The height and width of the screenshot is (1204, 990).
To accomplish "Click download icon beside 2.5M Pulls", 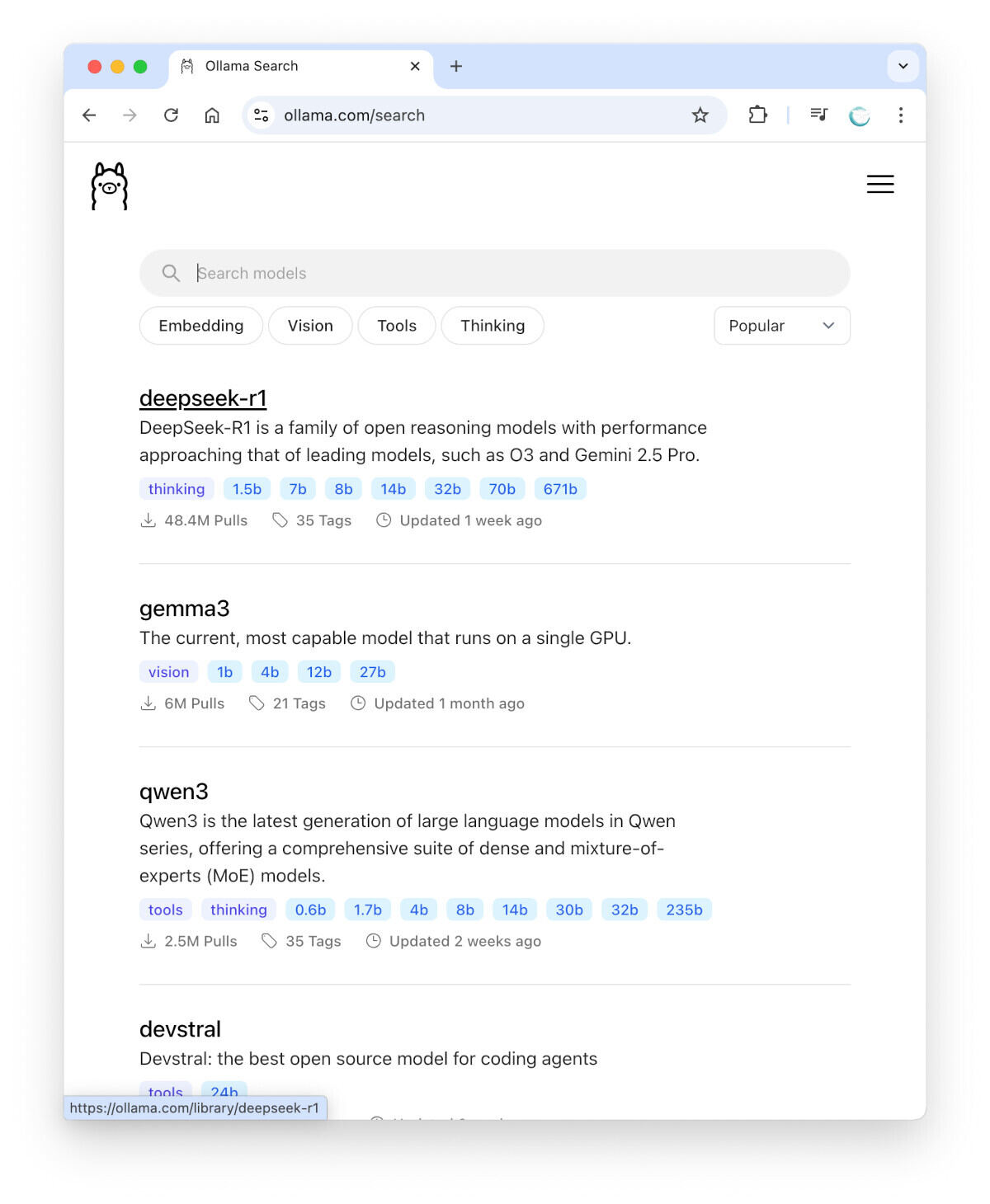I will click(x=148, y=941).
